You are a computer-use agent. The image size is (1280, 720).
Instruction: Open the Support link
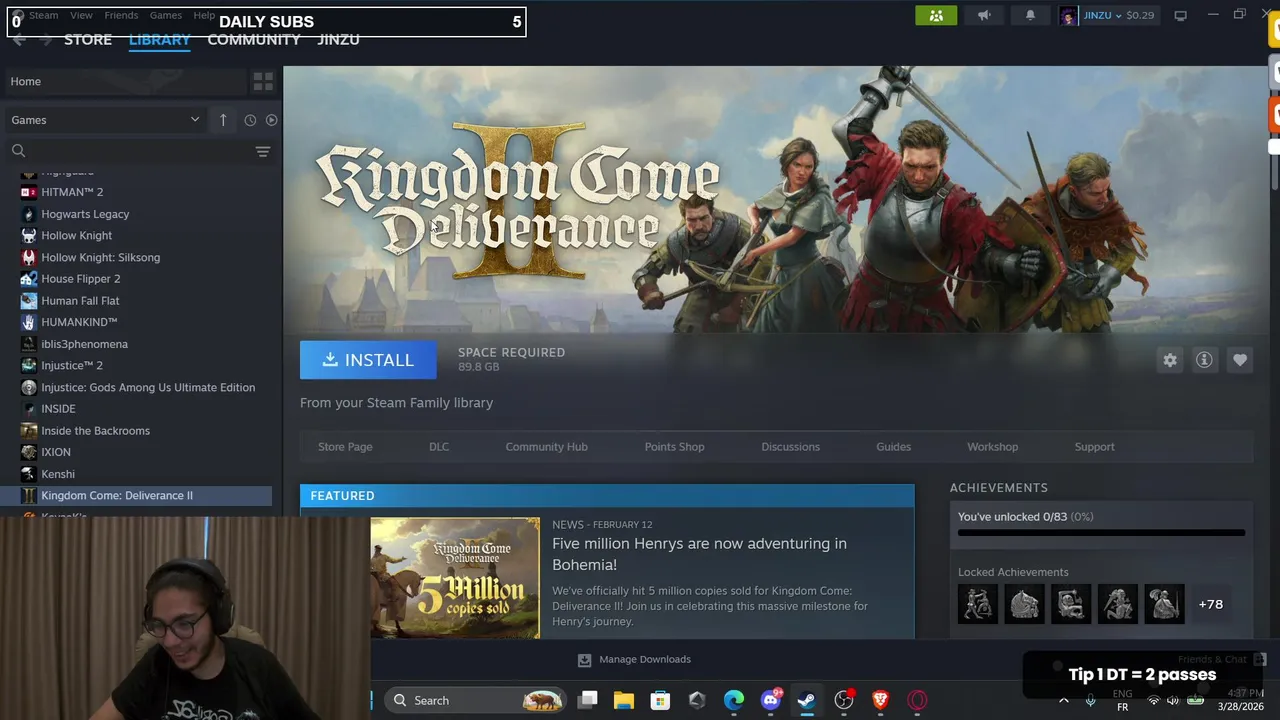(x=1094, y=447)
